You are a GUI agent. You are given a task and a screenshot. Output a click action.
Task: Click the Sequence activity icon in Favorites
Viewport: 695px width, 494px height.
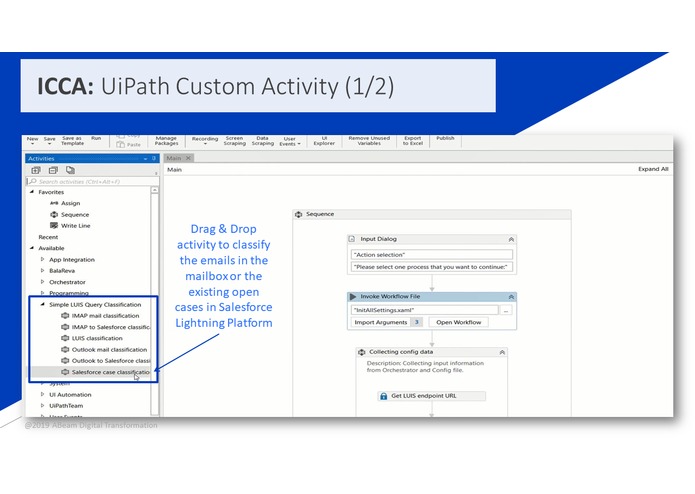tap(54, 214)
